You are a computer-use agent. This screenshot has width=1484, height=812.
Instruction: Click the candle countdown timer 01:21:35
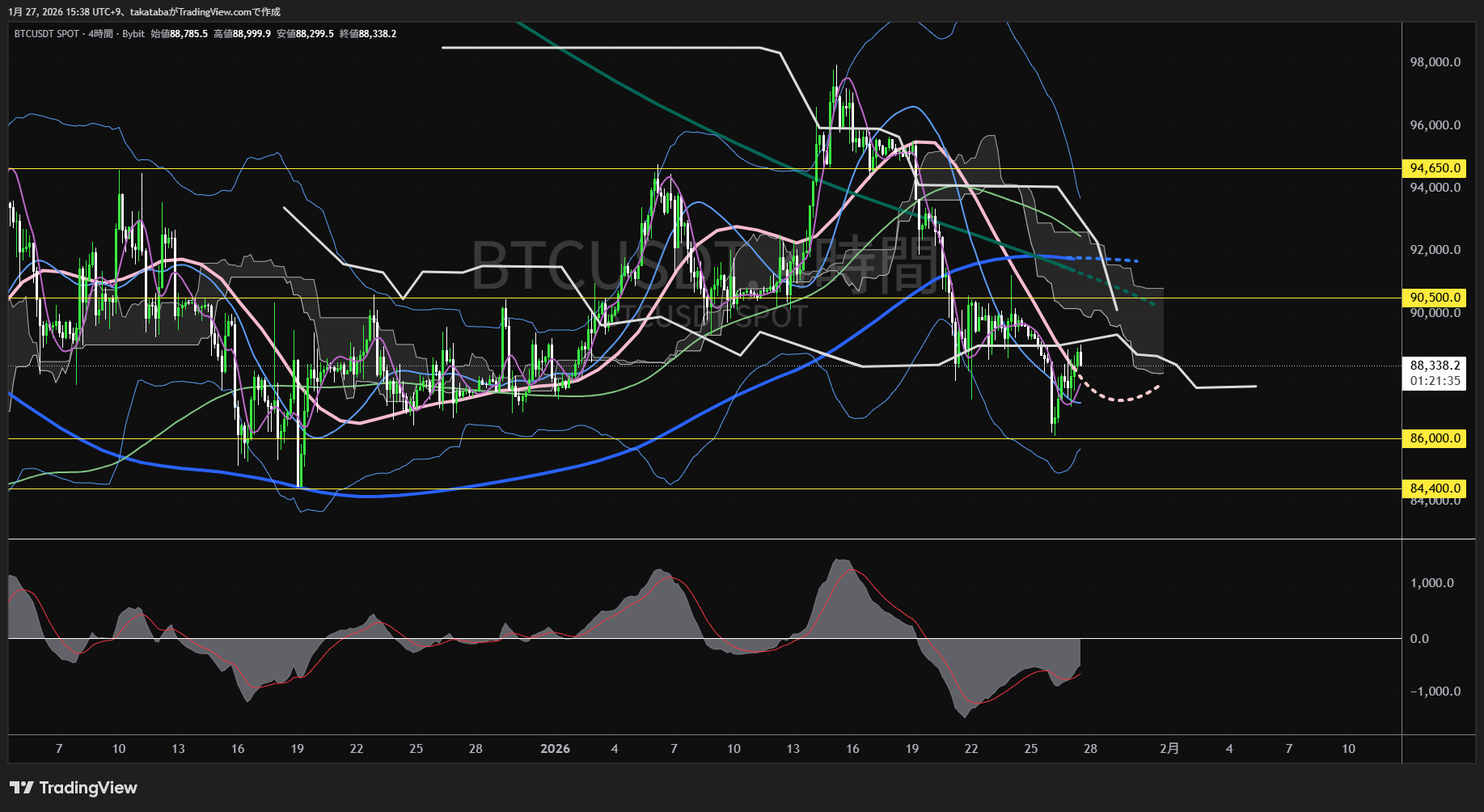[1435, 381]
